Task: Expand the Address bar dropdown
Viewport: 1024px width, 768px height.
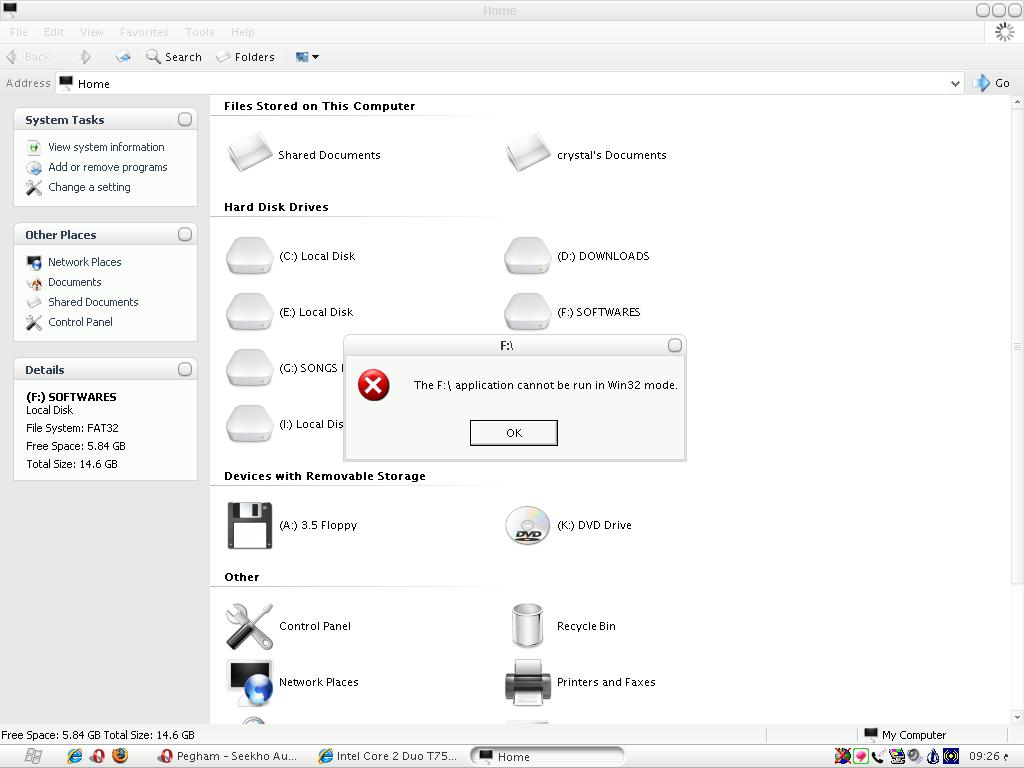Action: click(954, 84)
